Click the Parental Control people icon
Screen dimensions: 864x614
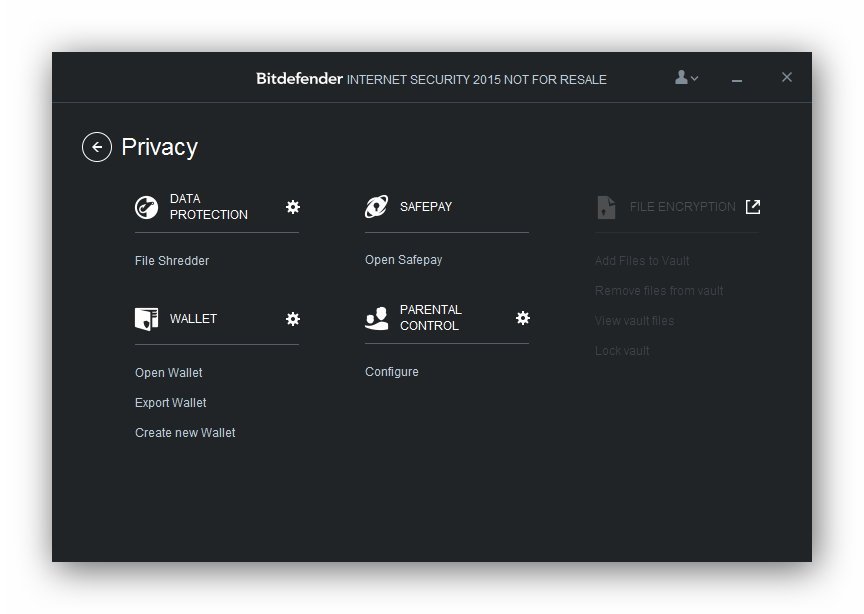pos(376,319)
